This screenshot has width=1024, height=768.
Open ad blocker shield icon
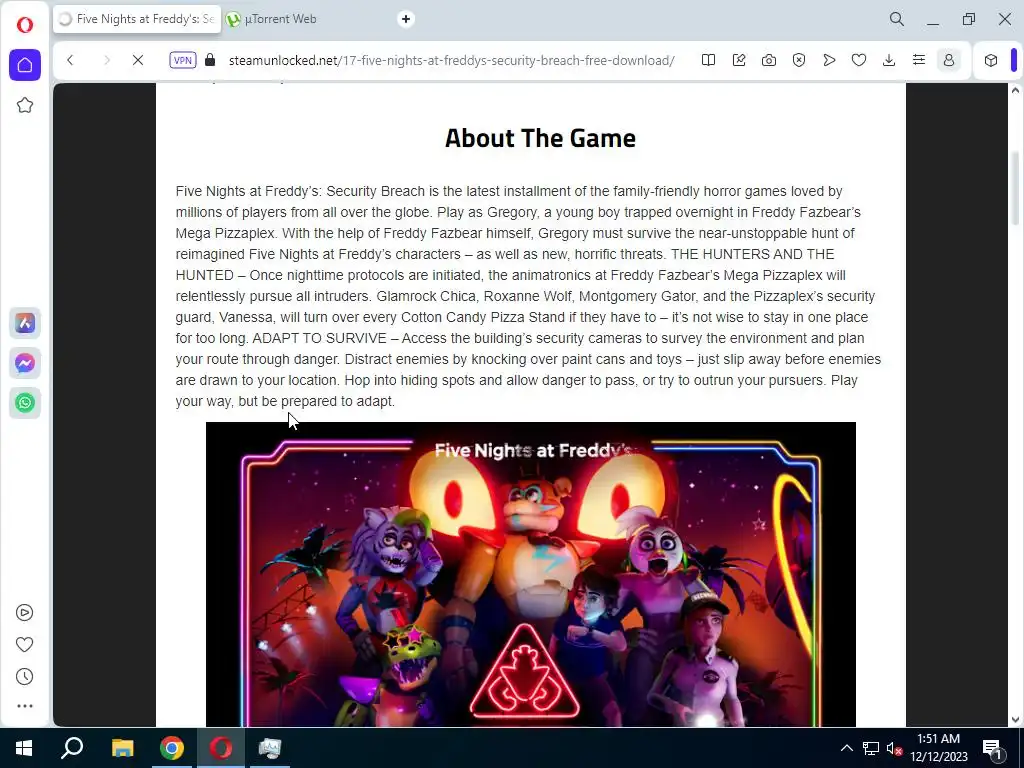point(799,60)
